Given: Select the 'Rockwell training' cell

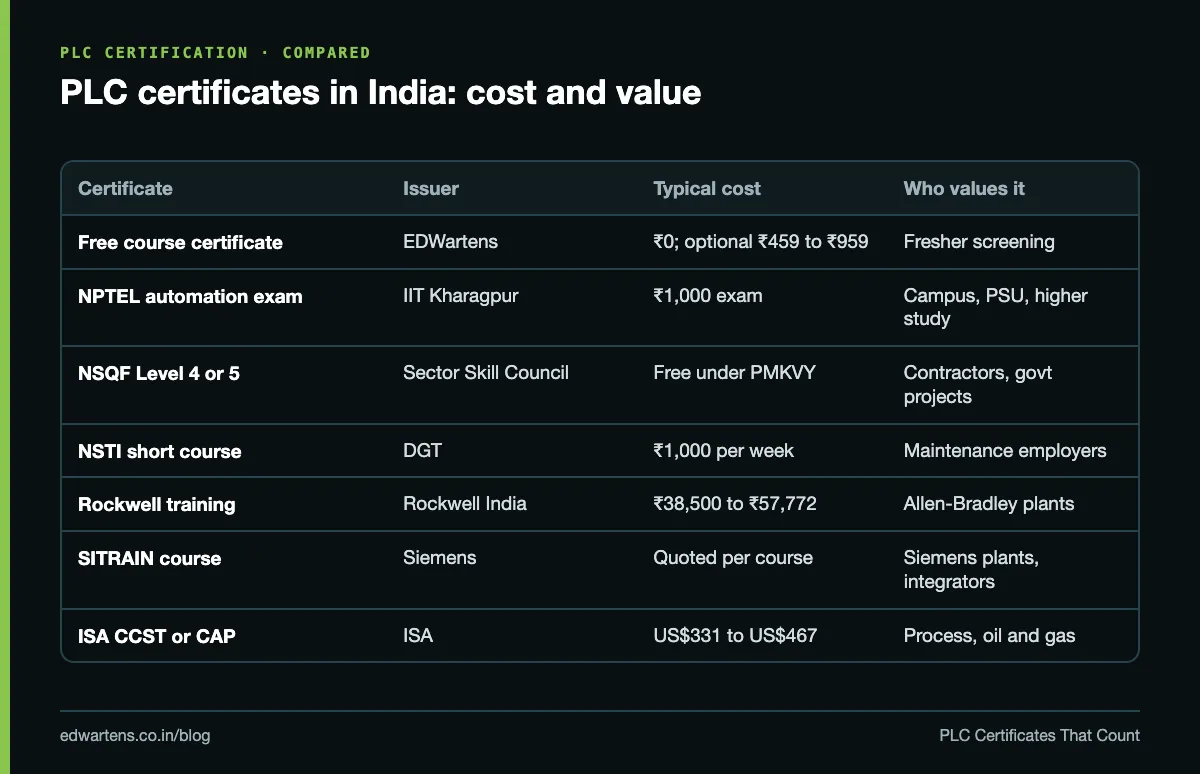Looking at the screenshot, I should coord(157,504).
